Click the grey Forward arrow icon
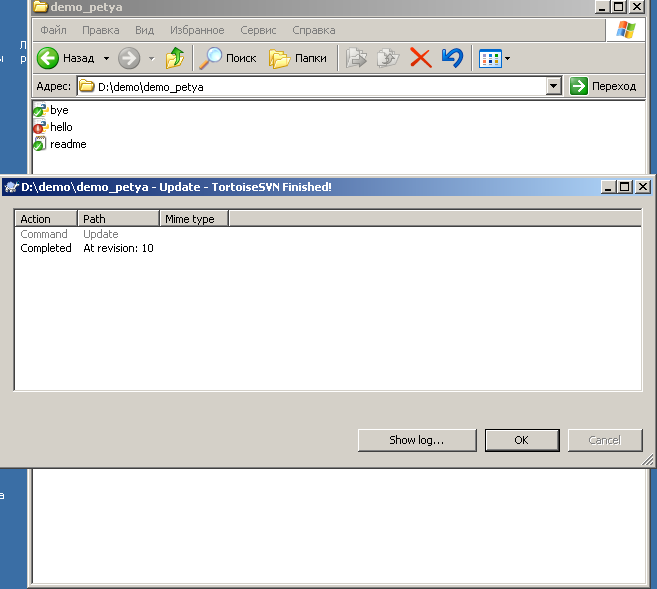 tap(129, 58)
